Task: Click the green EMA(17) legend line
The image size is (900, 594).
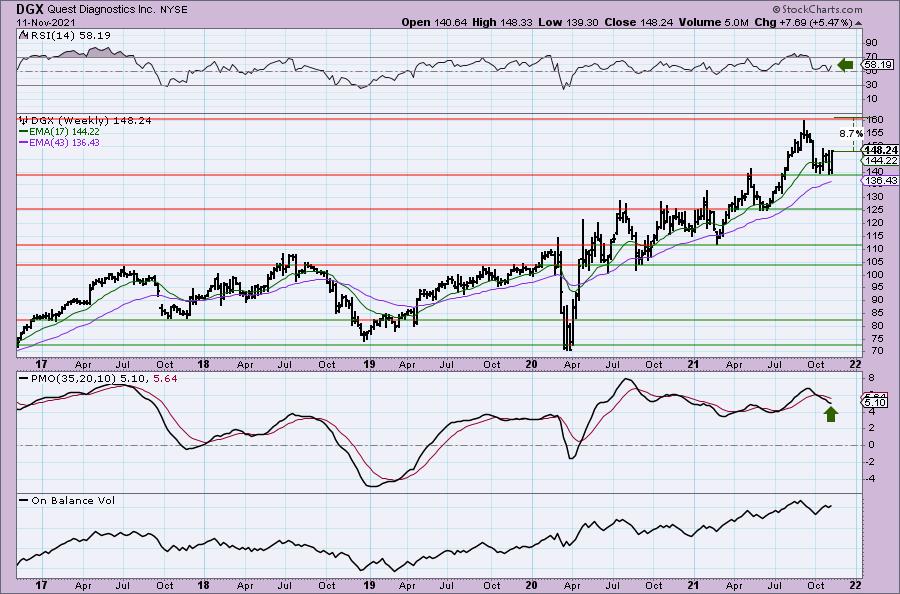Action: [x=24, y=131]
